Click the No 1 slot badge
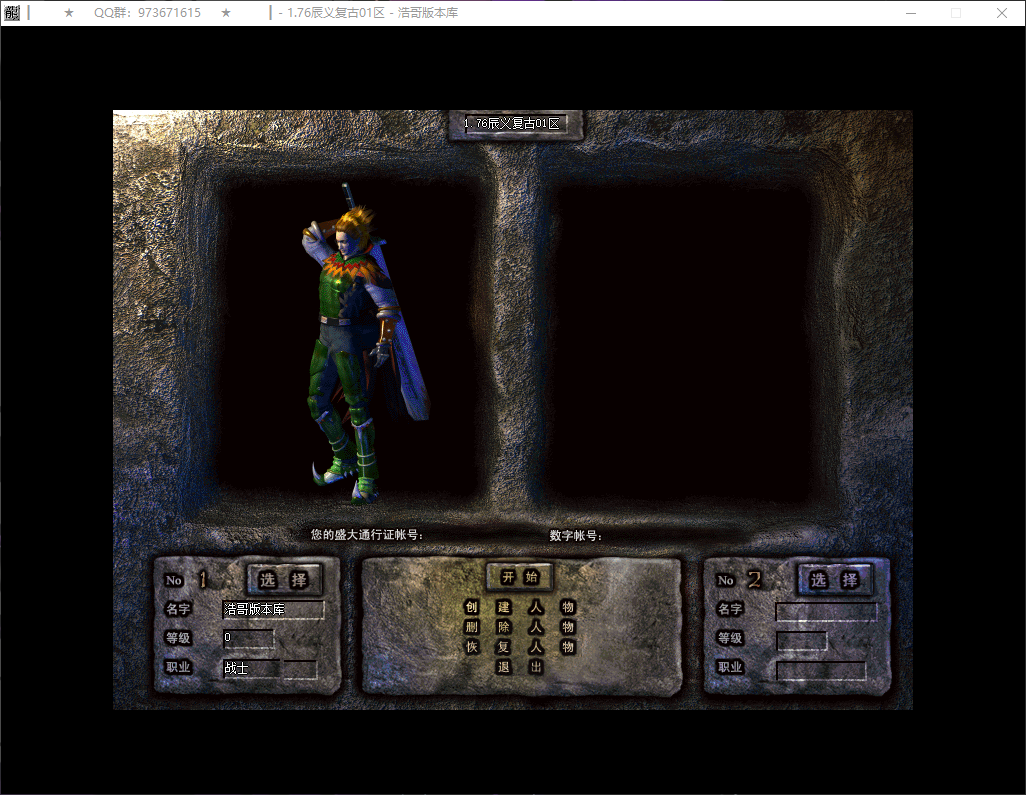 187,580
